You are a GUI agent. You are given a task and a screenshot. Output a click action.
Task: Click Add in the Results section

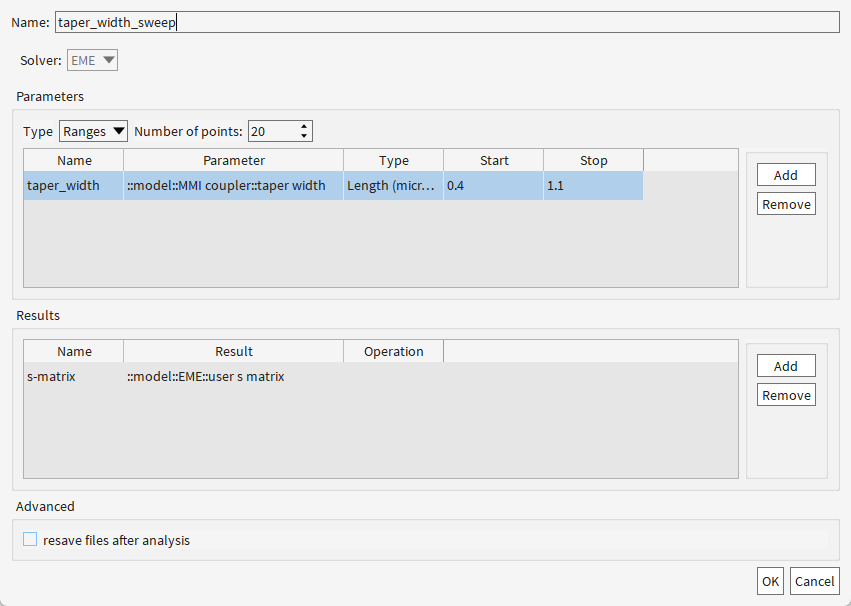(786, 366)
